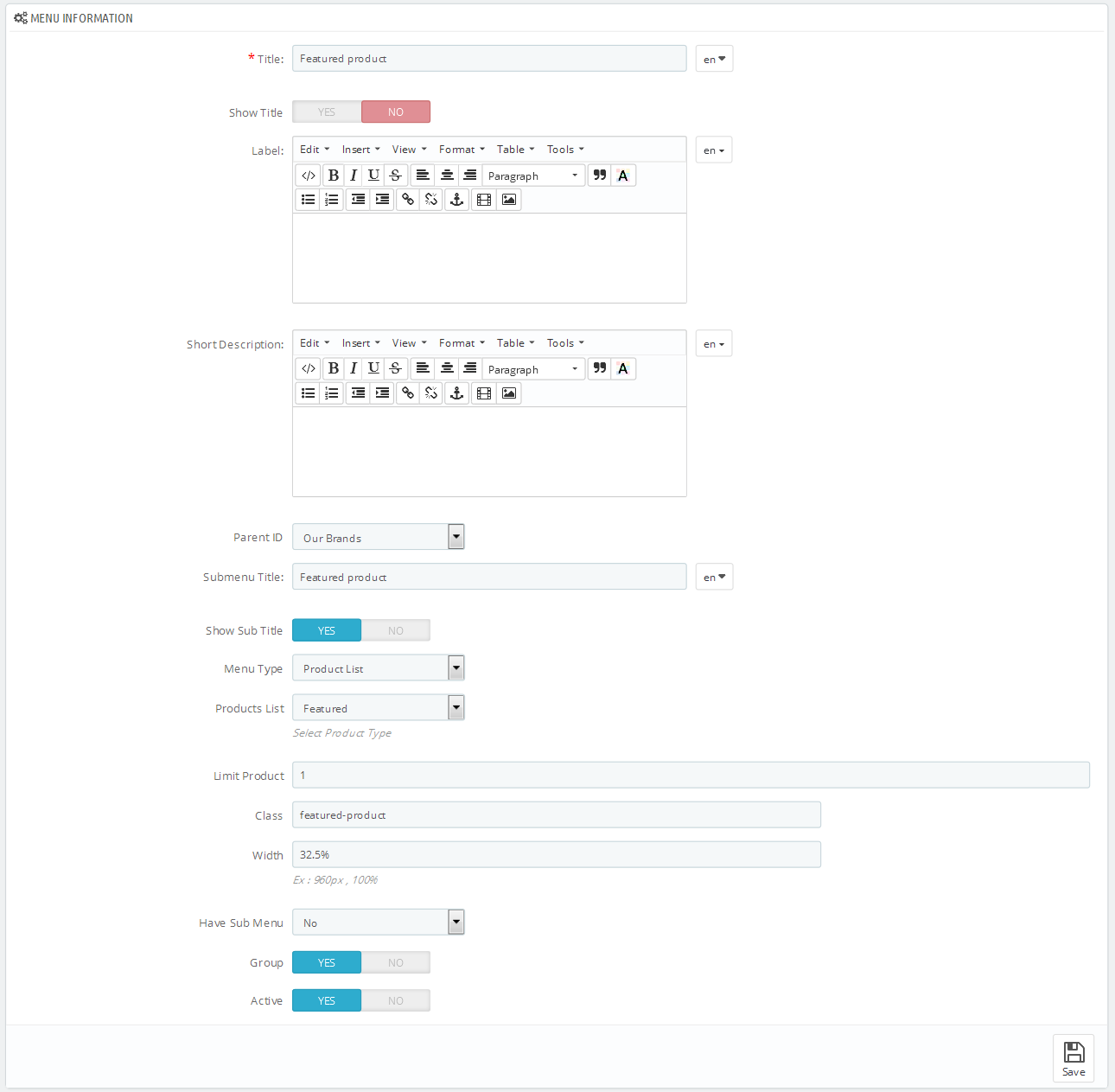Insert video in Label editor
This screenshot has width=1115, height=1092.
click(x=484, y=200)
